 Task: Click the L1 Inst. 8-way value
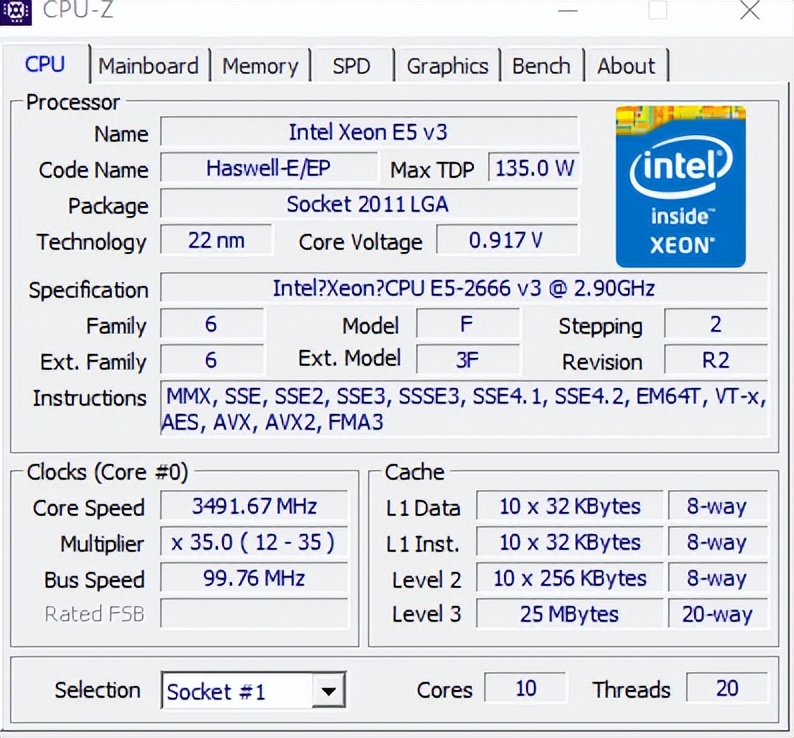coord(718,541)
